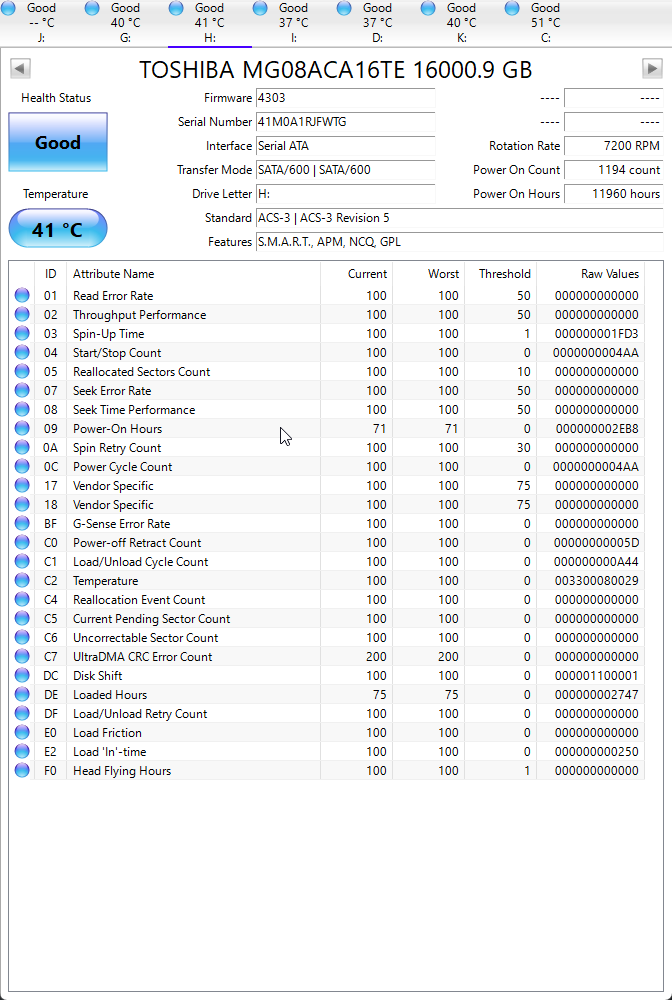Select the C: drive tab at 51 °C
672x1000 pixels.
[x=545, y=23]
